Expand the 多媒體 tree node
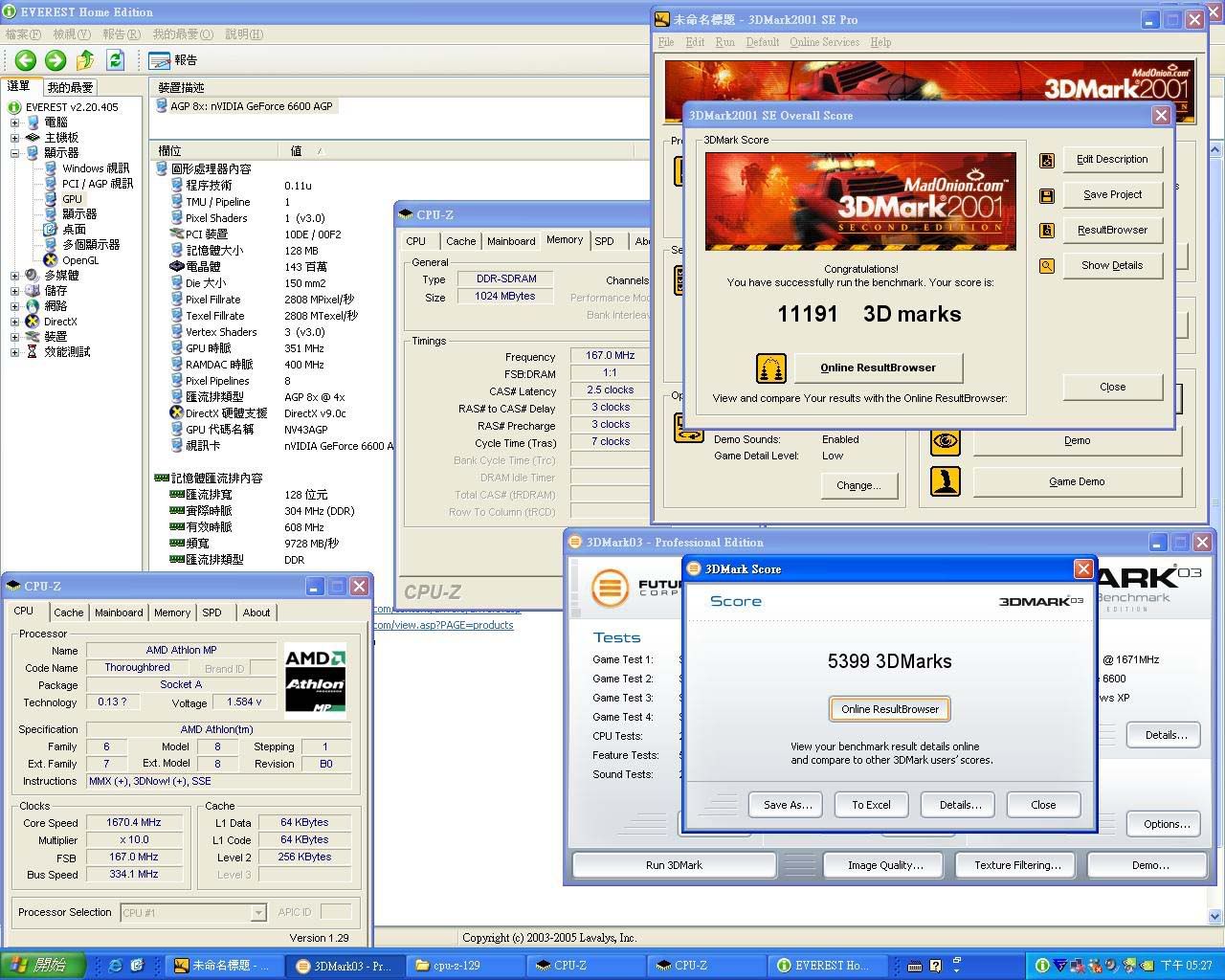1225x980 pixels. click(x=15, y=276)
